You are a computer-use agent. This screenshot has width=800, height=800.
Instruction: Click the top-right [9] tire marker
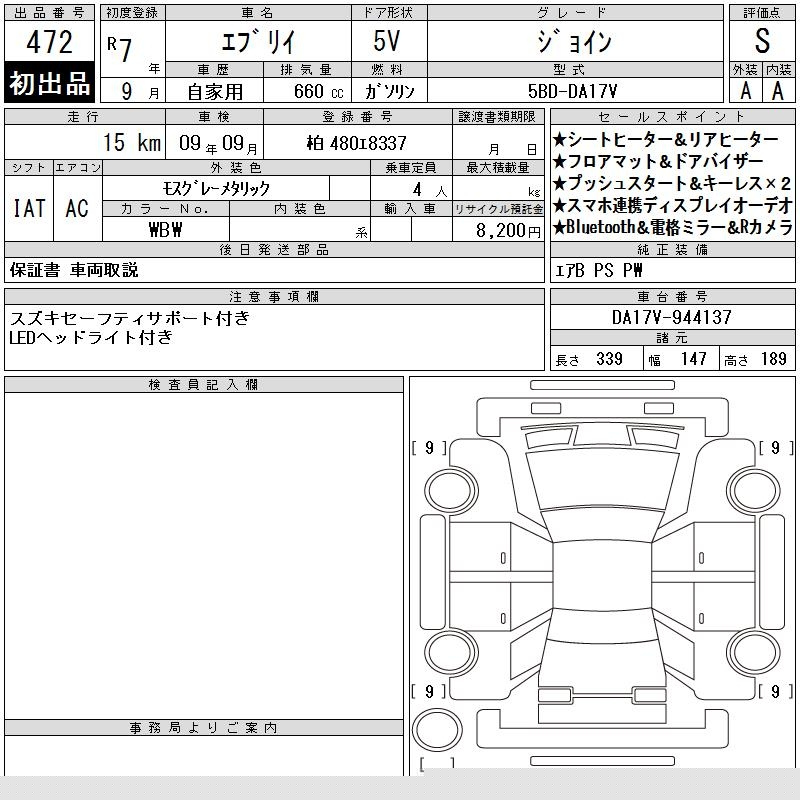pos(775,448)
